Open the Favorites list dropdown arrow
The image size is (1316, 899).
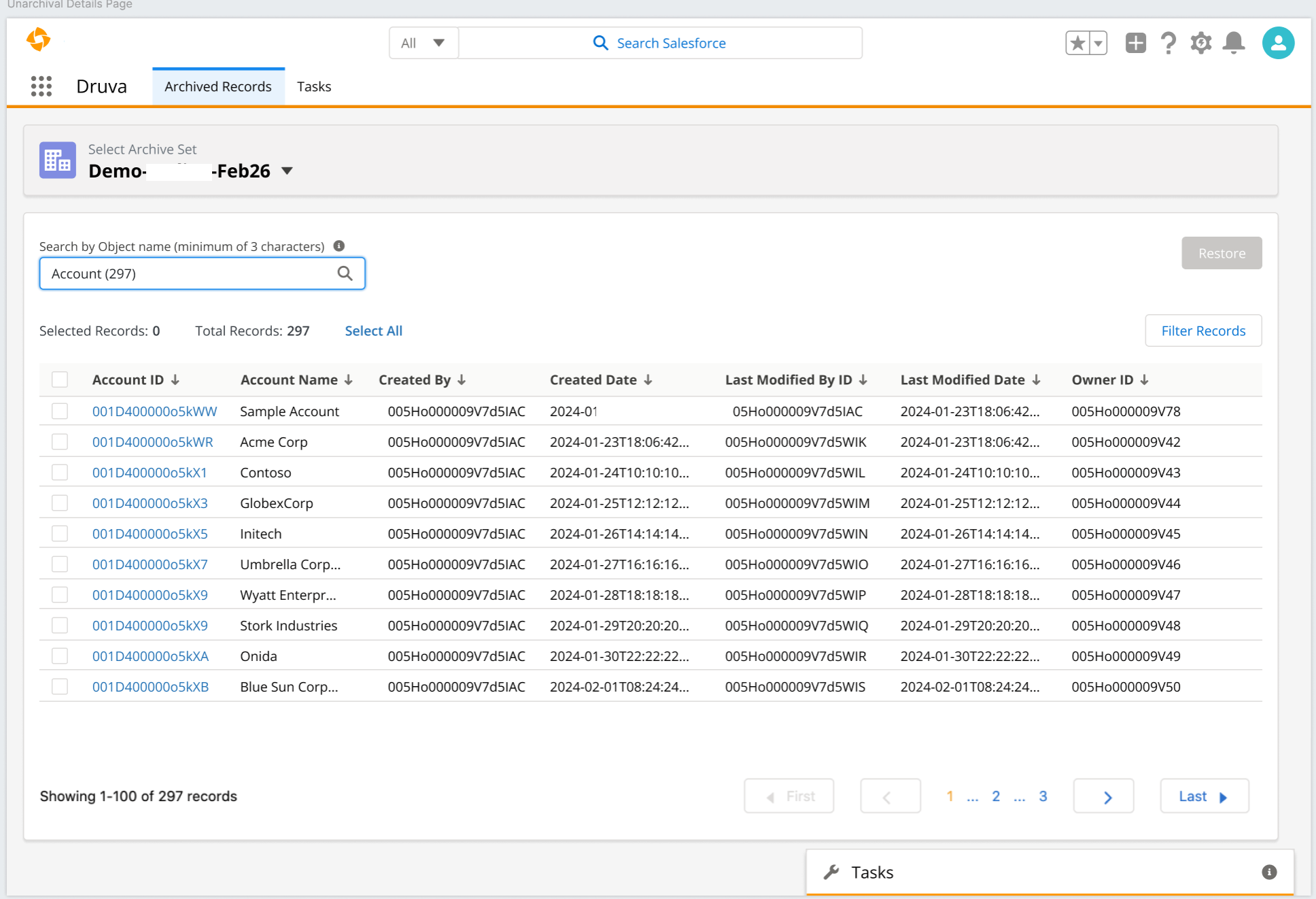click(1098, 43)
